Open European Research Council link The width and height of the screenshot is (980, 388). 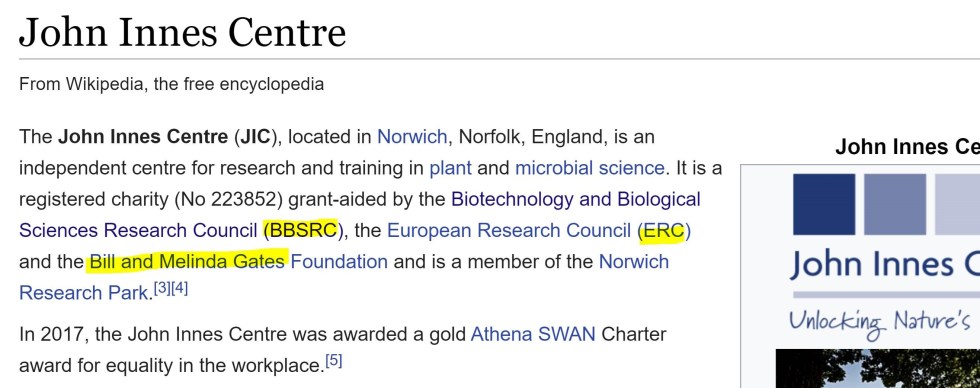click(509, 230)
